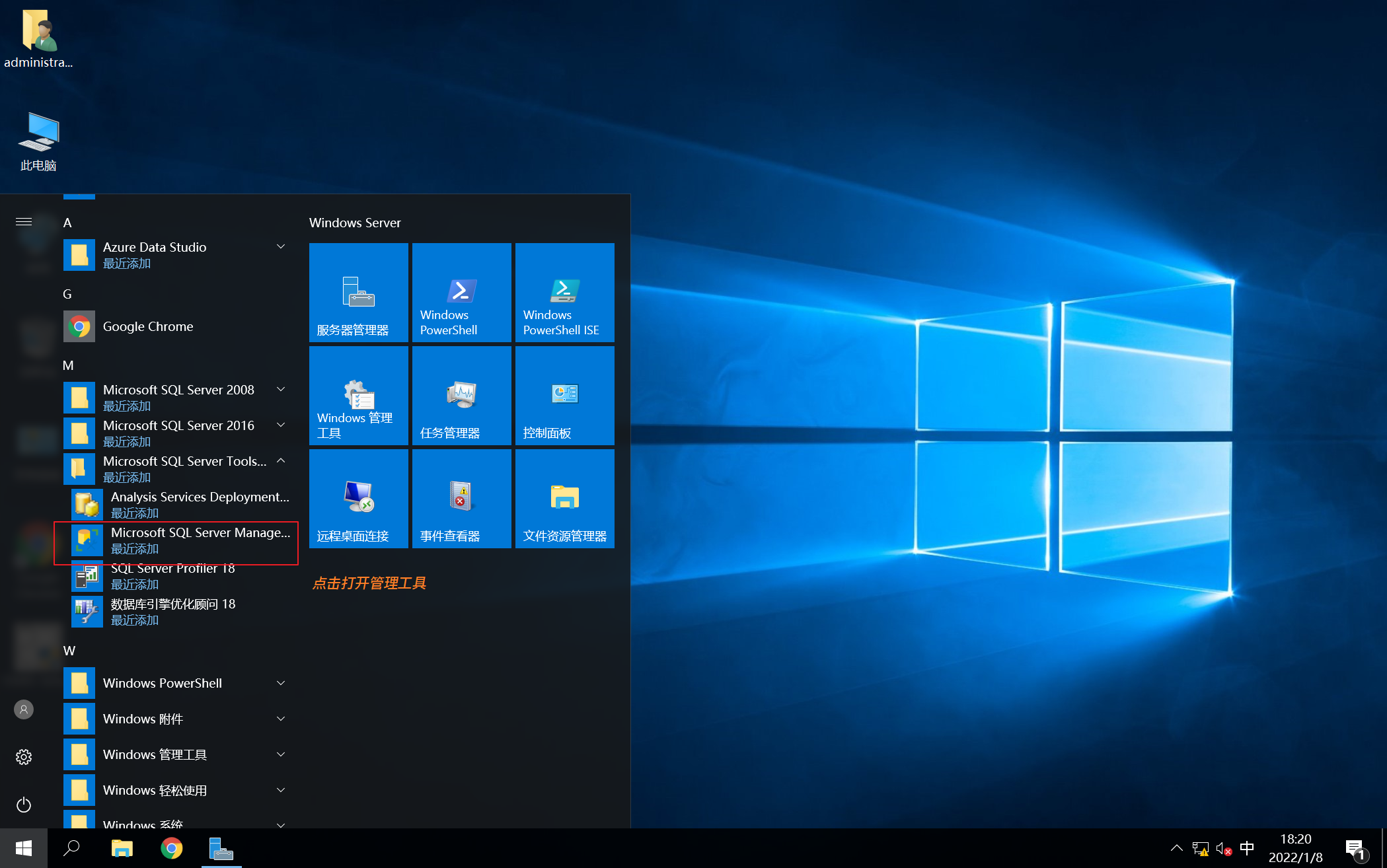Click the letter A section header
Image resolution: width=1387 pixels, height=868 pixels.
(67, 223)
